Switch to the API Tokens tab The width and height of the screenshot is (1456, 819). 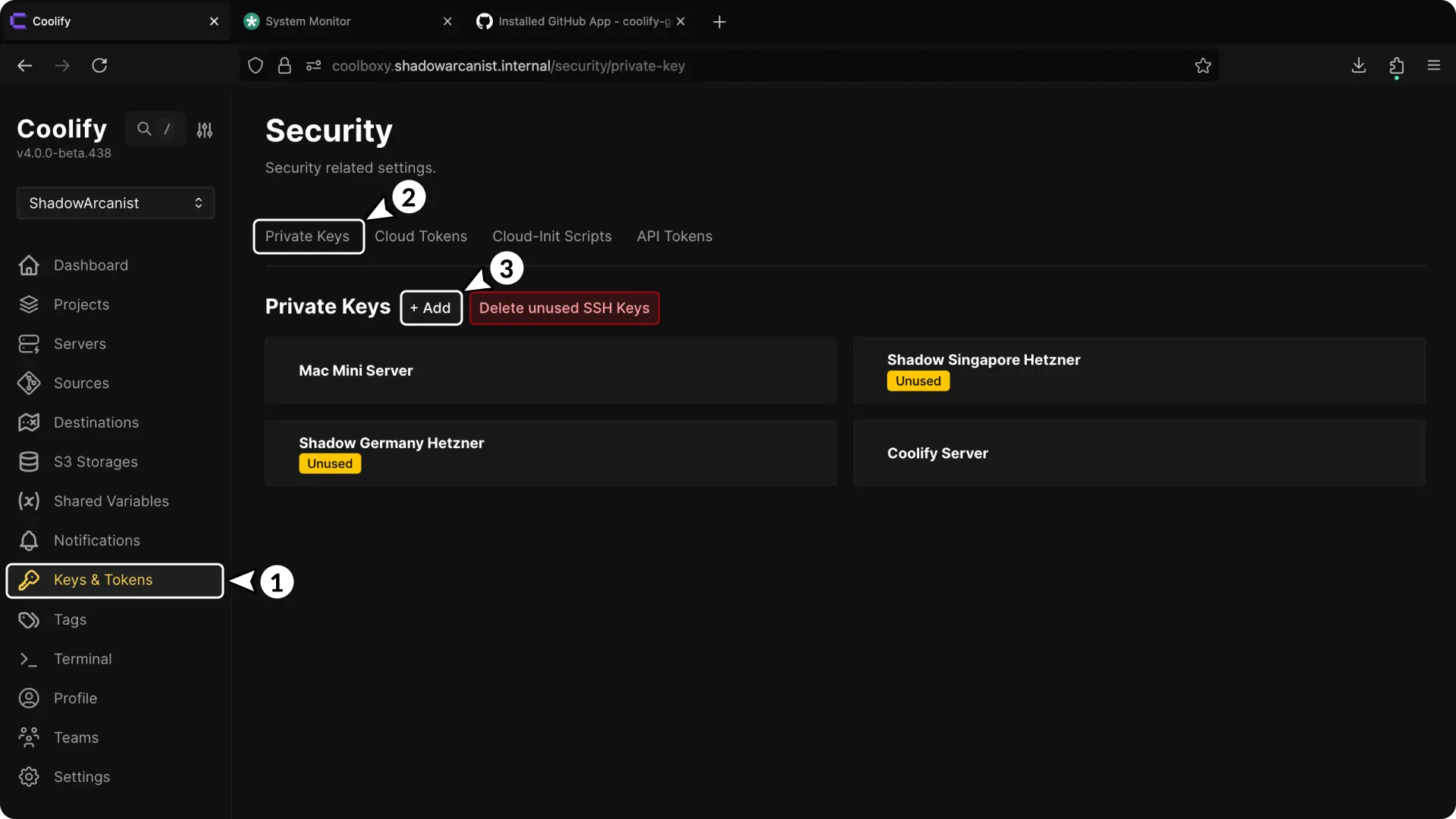(x=674, y=237)
